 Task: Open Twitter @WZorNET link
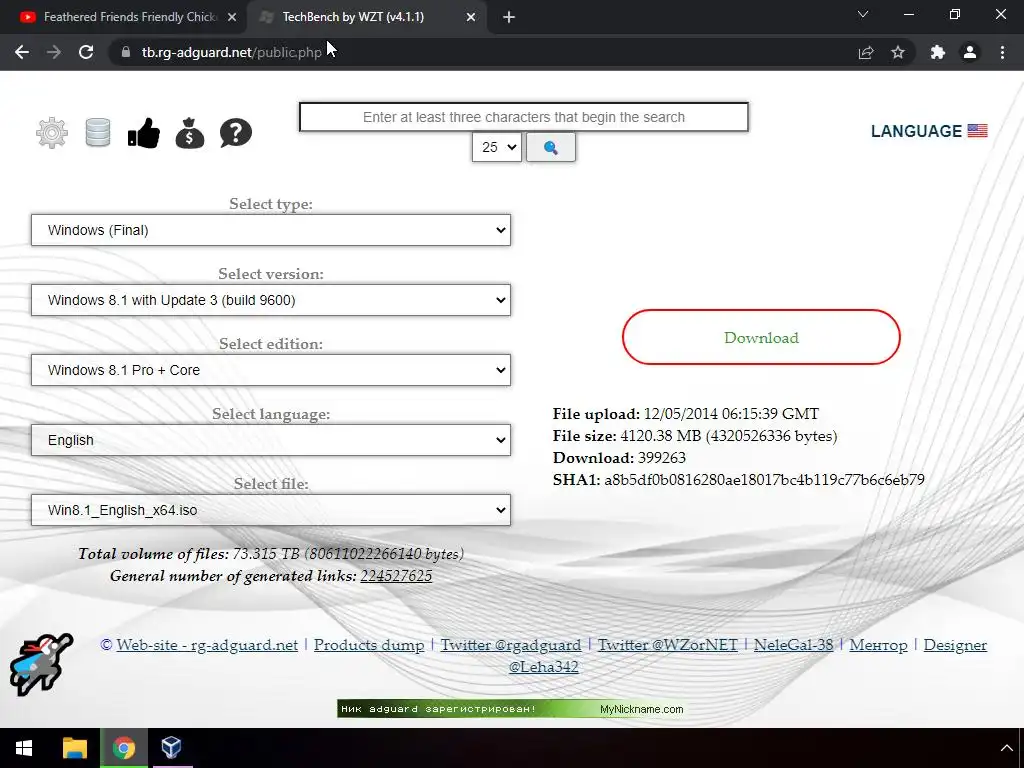click(667, 645)
